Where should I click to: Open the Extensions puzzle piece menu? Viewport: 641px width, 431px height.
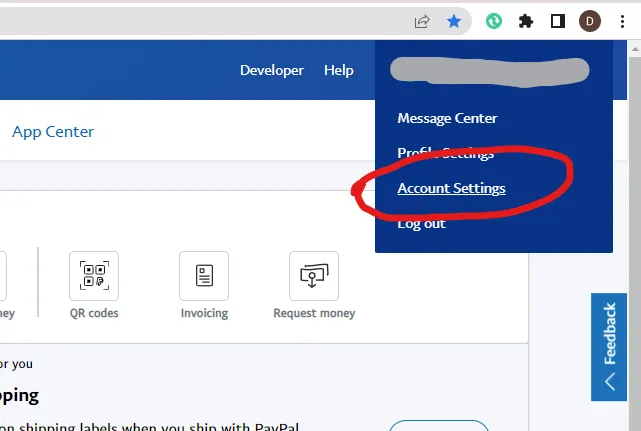tap(526, 21)
